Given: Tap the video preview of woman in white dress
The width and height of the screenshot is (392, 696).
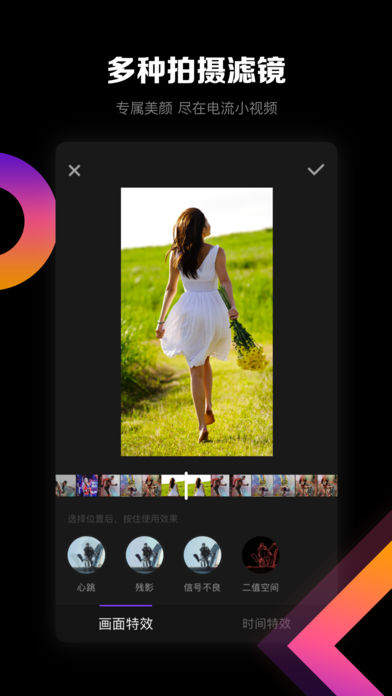Looking at the screenshot, I should (197, 321).
